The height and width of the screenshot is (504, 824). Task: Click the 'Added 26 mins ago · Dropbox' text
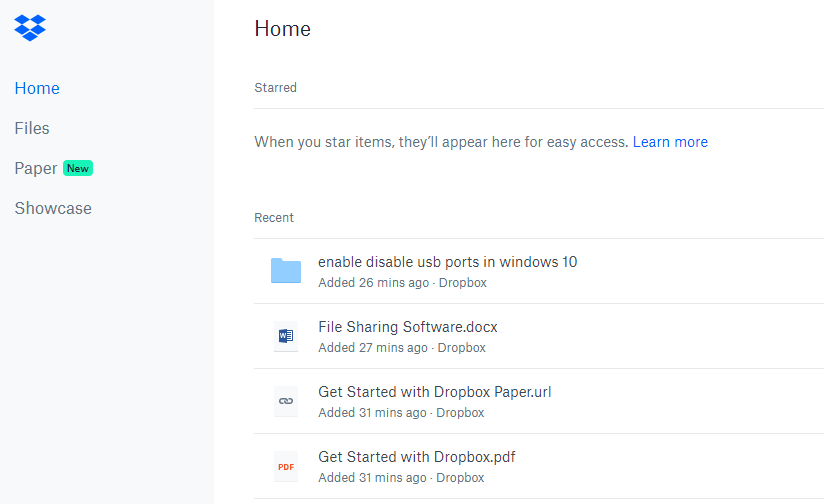pos(403,283)
